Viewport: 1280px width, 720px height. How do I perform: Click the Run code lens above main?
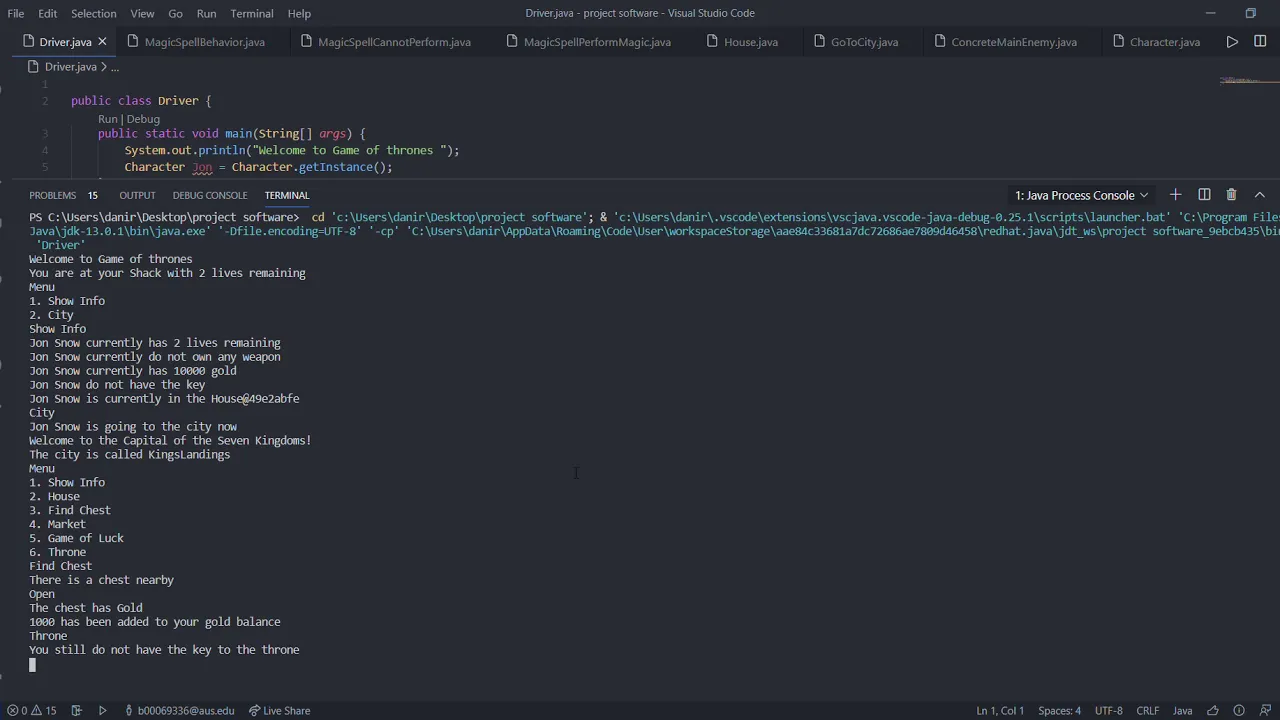pyautogui.click(x=108, y=119)
